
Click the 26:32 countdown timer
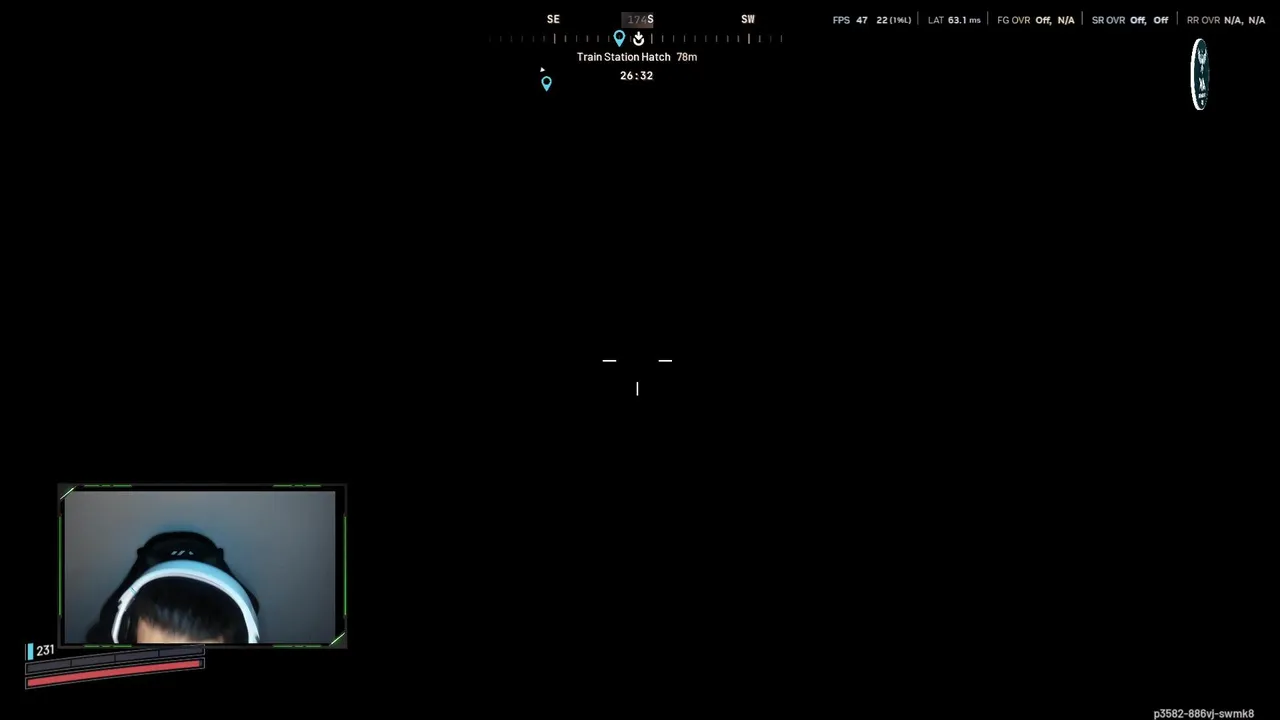636,76
